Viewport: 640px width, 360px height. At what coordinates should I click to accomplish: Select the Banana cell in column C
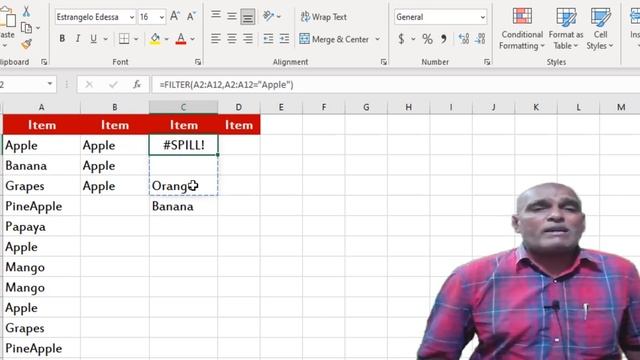tap(183, 206)
